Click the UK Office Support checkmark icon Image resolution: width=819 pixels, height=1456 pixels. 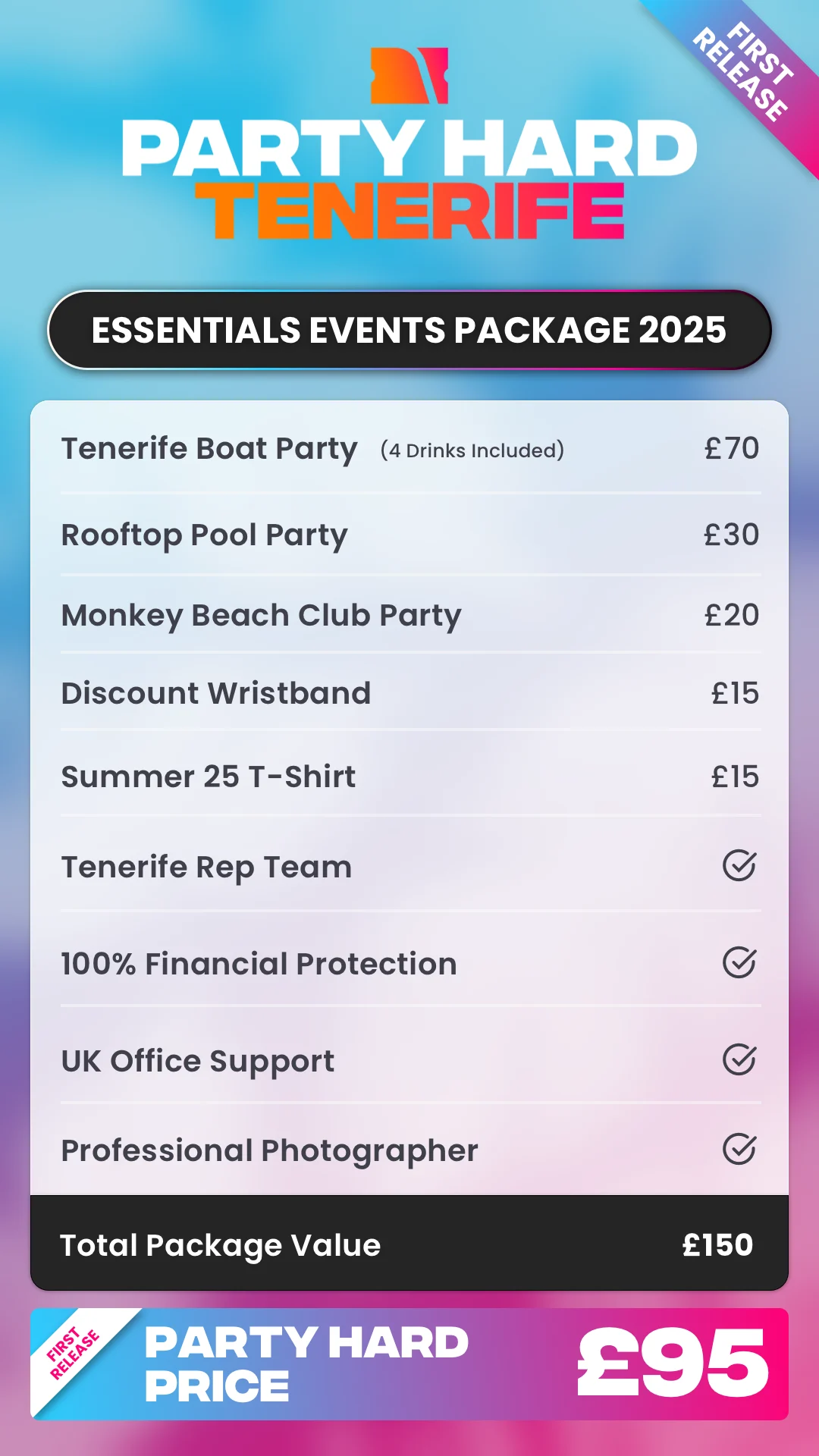tap(739, 1059)
